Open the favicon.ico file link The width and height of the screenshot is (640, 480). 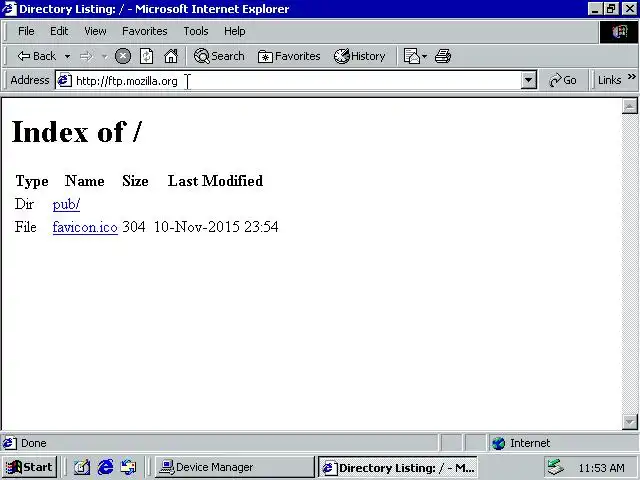click(x=85, y=227)
